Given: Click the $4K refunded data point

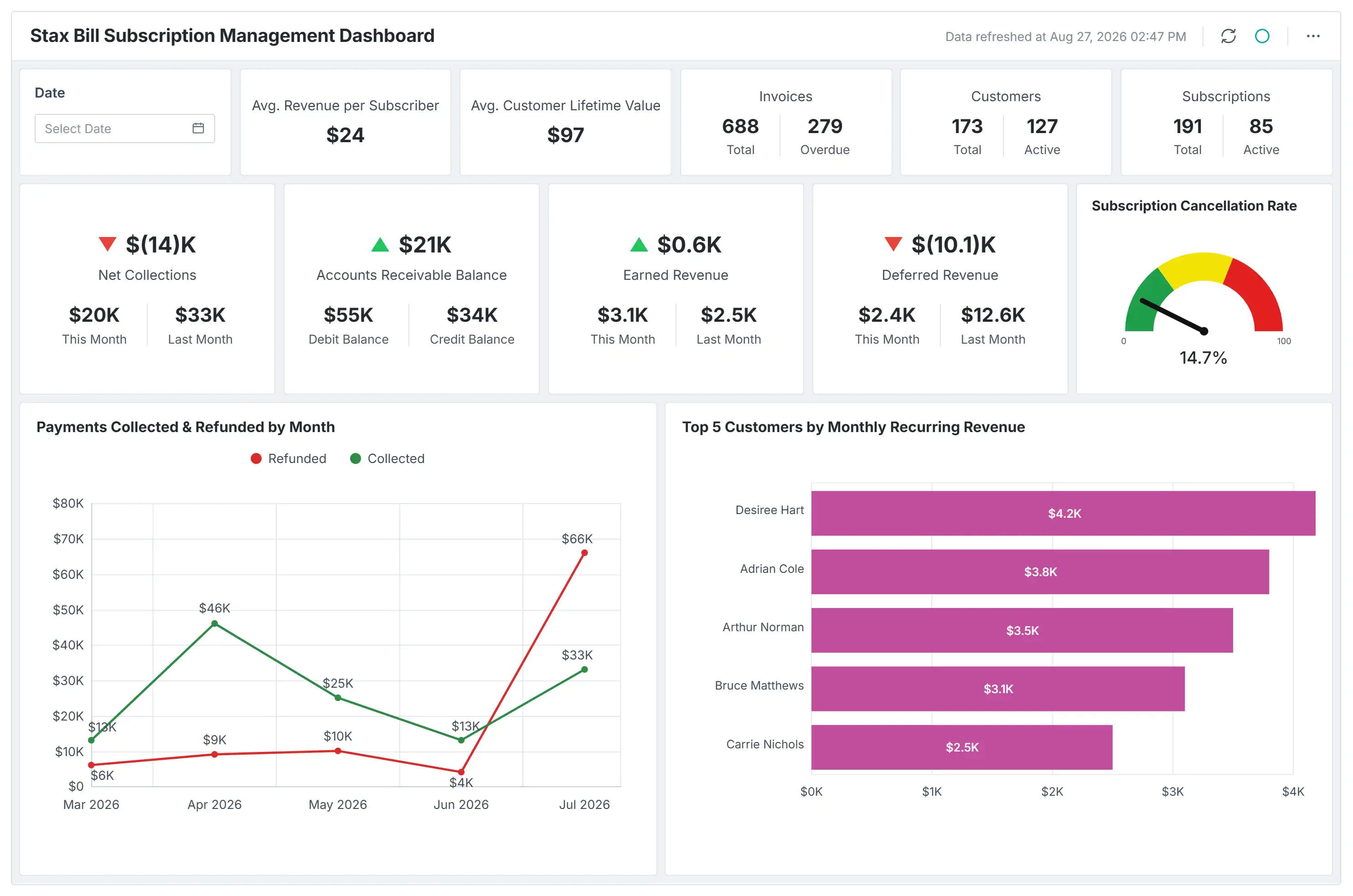Looking at the screenshot, I should pyautogui.click(x=461, y=772).
